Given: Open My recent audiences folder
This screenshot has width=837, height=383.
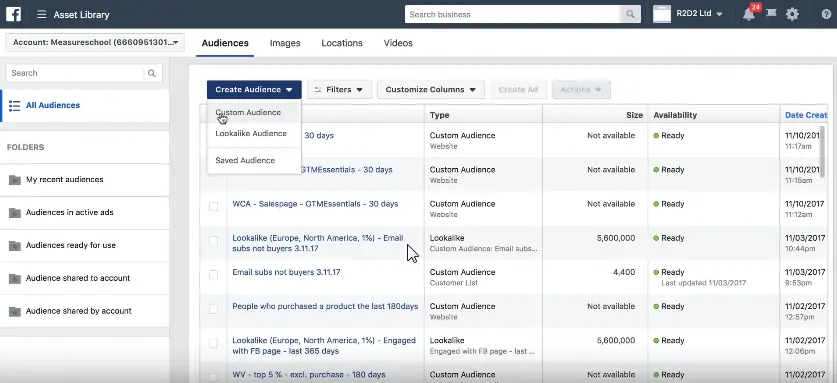Looking at the screenshot, I should [85, 179].
